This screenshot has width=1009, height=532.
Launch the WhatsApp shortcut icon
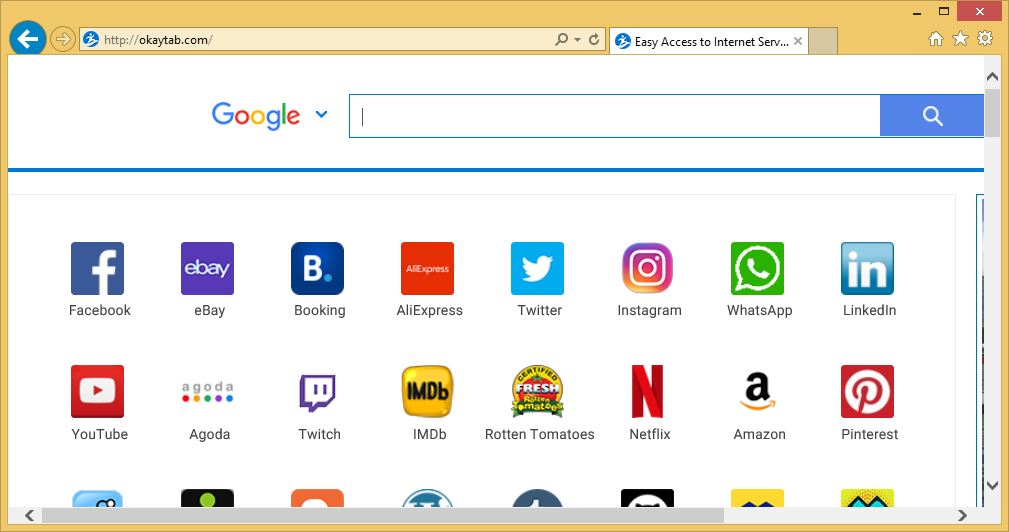[x=757, y=268]
